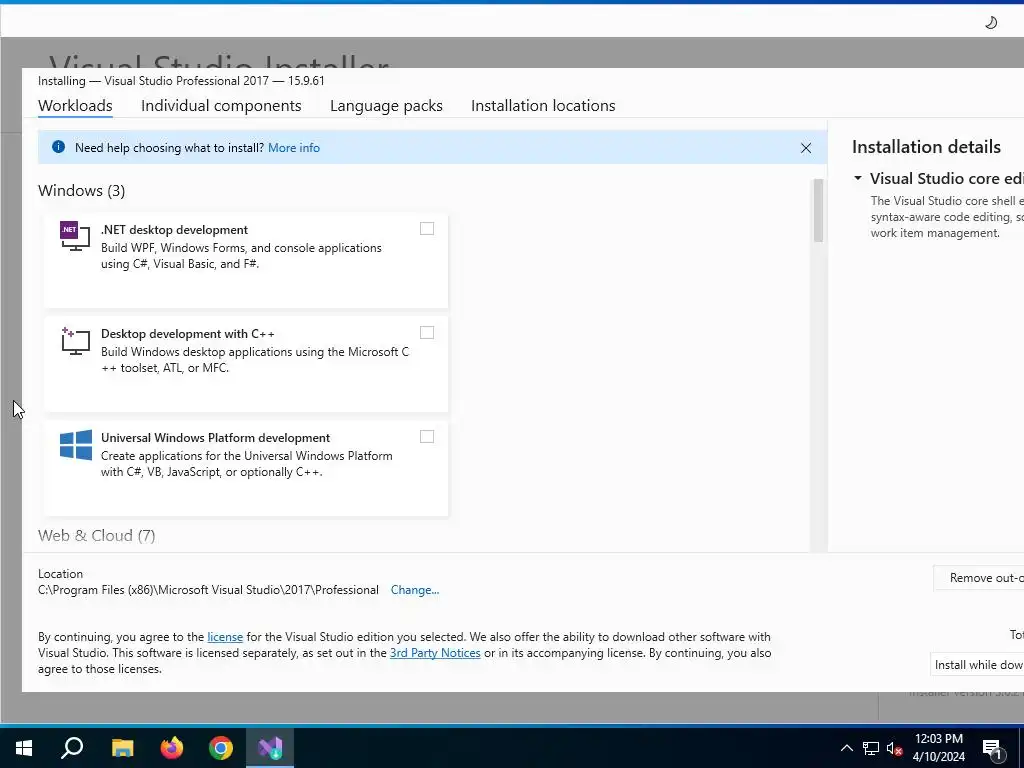Click the Desktop development with C++ title
1024x768 pixels.
click(188, 334)
